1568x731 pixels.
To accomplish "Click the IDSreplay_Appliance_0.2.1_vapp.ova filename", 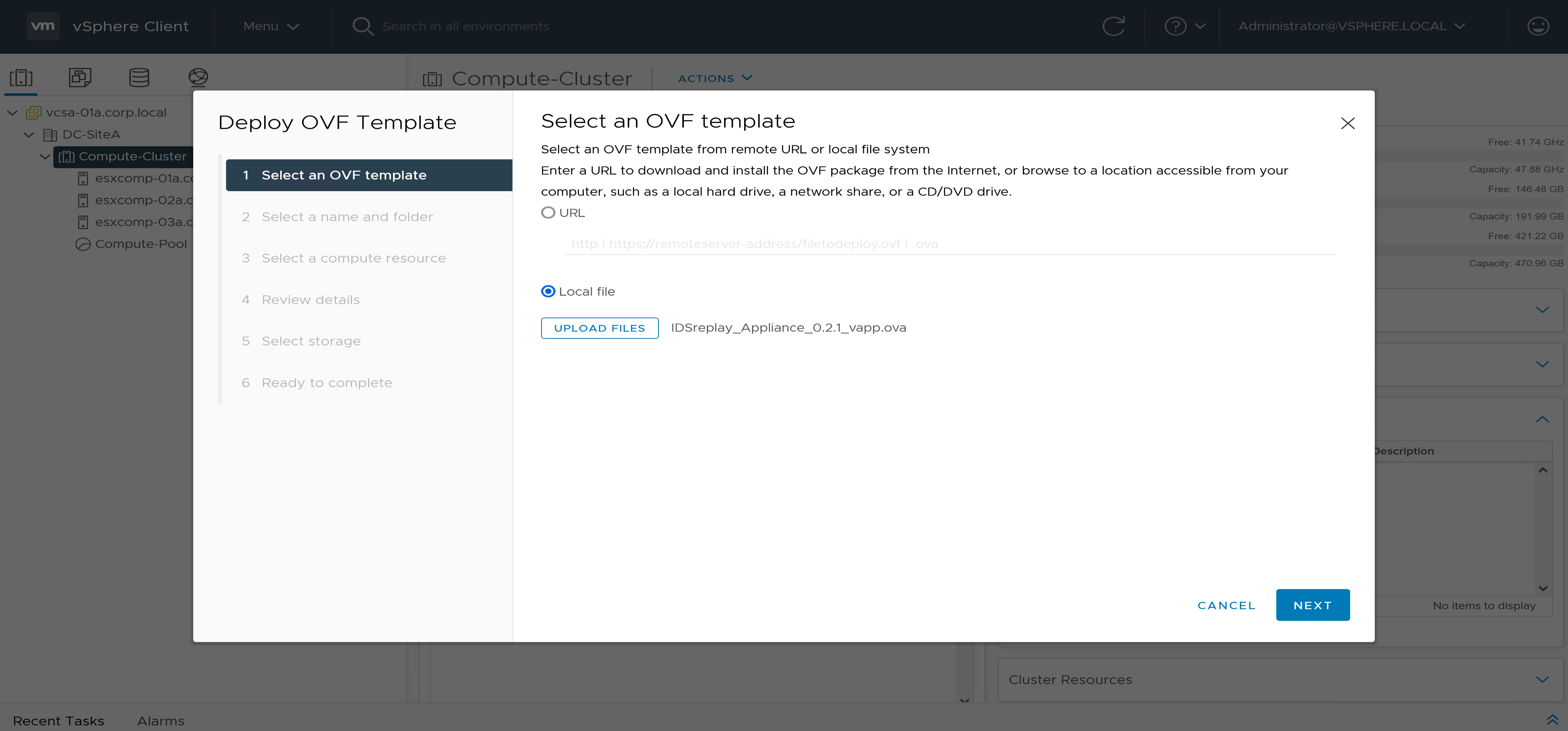I will (x=788, y=328).
